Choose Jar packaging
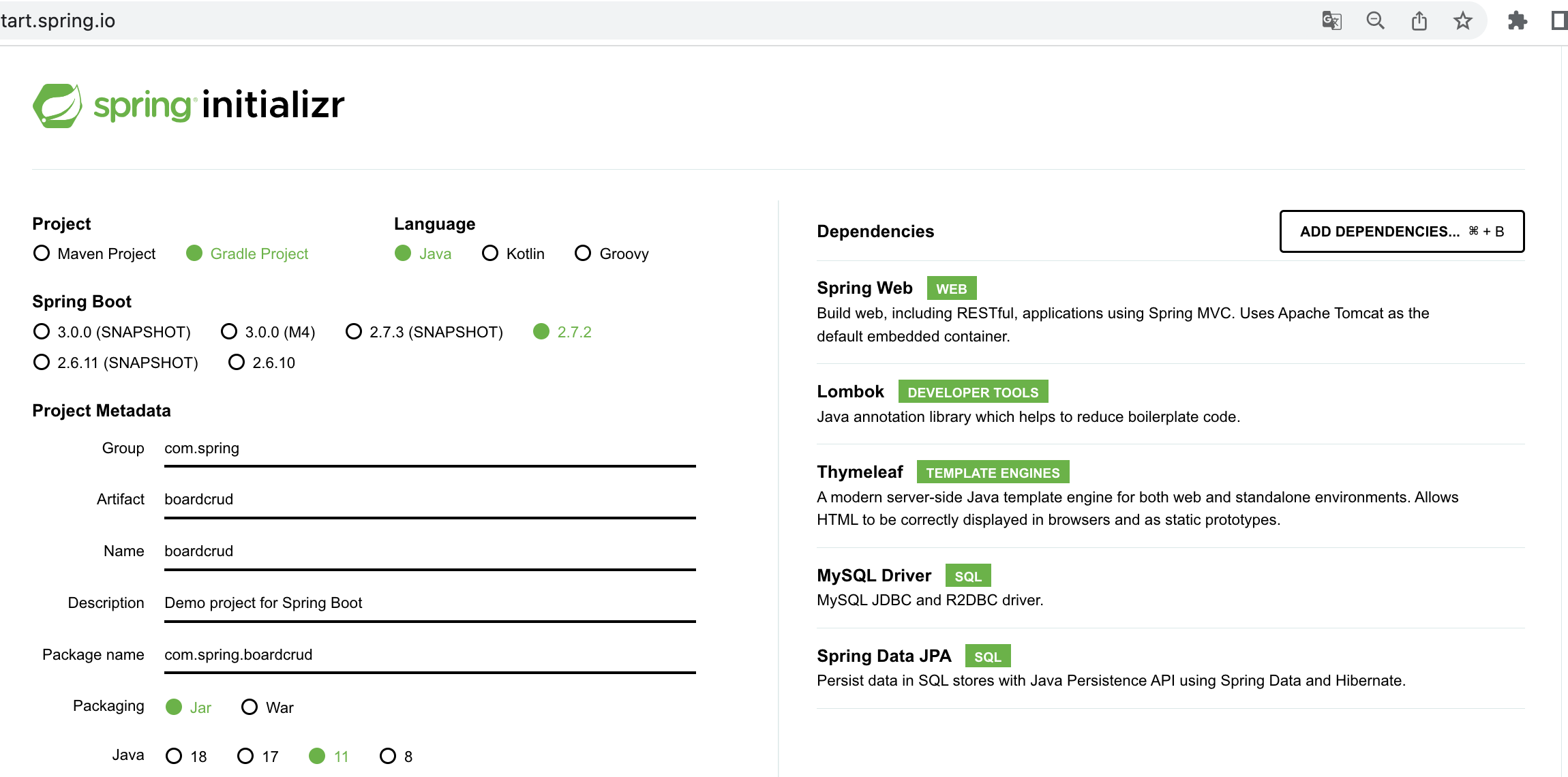Image resolution: width=1568 pixels, height=777 pixels. point(189,707)
